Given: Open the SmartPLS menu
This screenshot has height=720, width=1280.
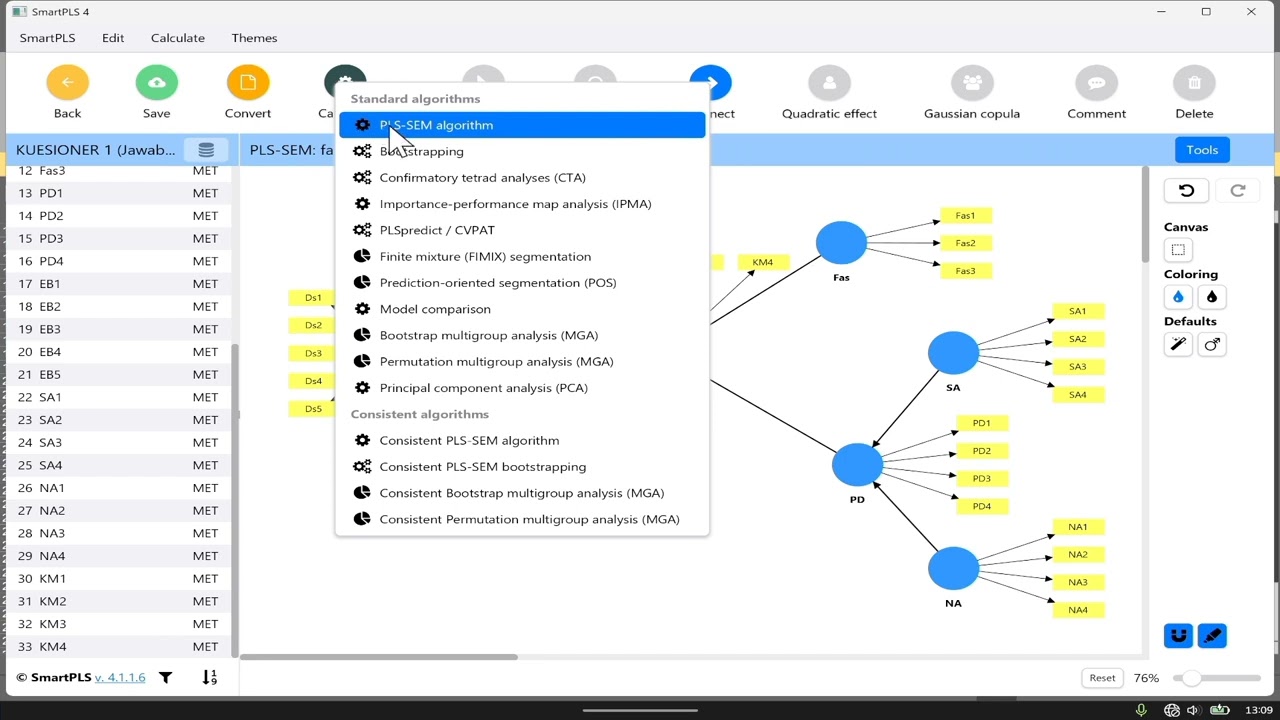Looking at the screenshot, I should click(47, 38).
